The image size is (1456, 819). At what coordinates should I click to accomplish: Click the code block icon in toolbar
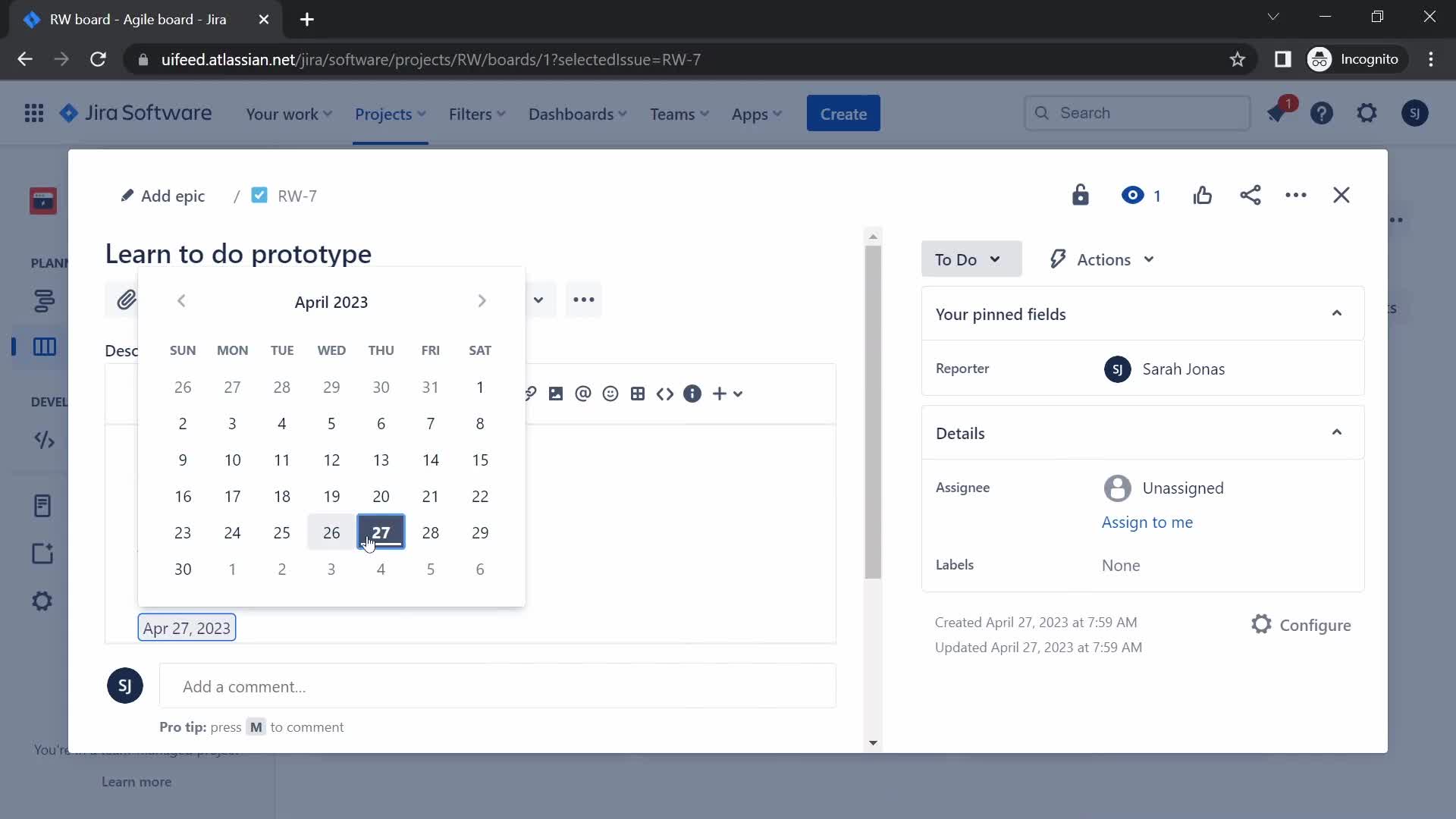(665, 394)
